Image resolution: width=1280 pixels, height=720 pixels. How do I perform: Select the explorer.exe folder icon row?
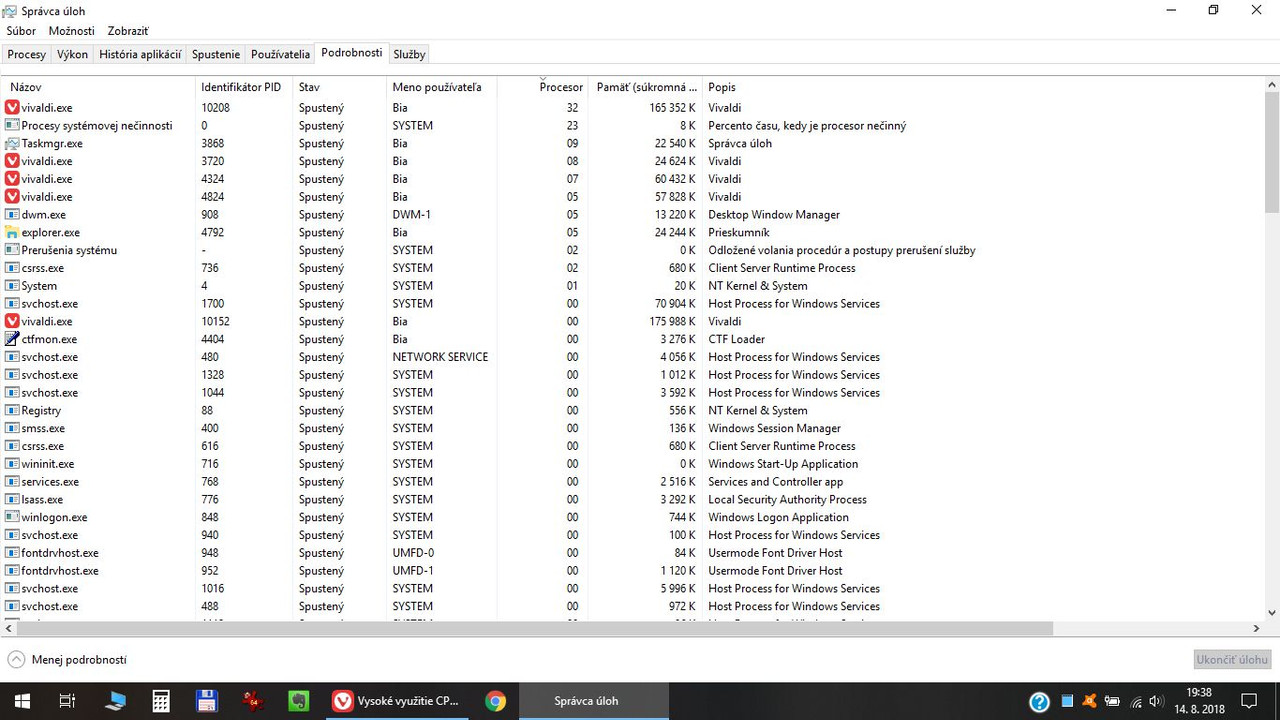tap(633, 232)
